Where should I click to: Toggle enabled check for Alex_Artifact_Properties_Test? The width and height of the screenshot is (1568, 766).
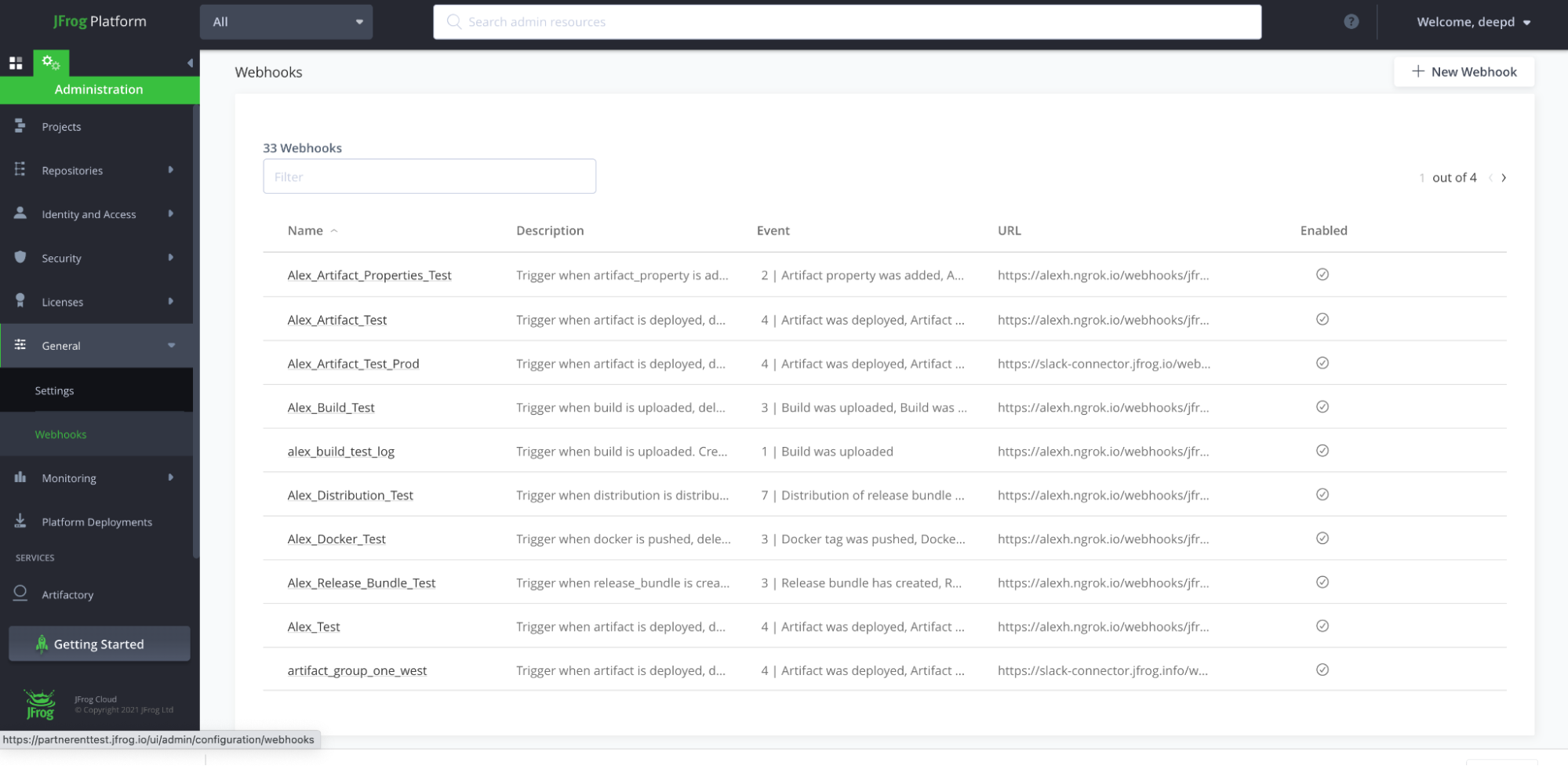pos(1322,274)
